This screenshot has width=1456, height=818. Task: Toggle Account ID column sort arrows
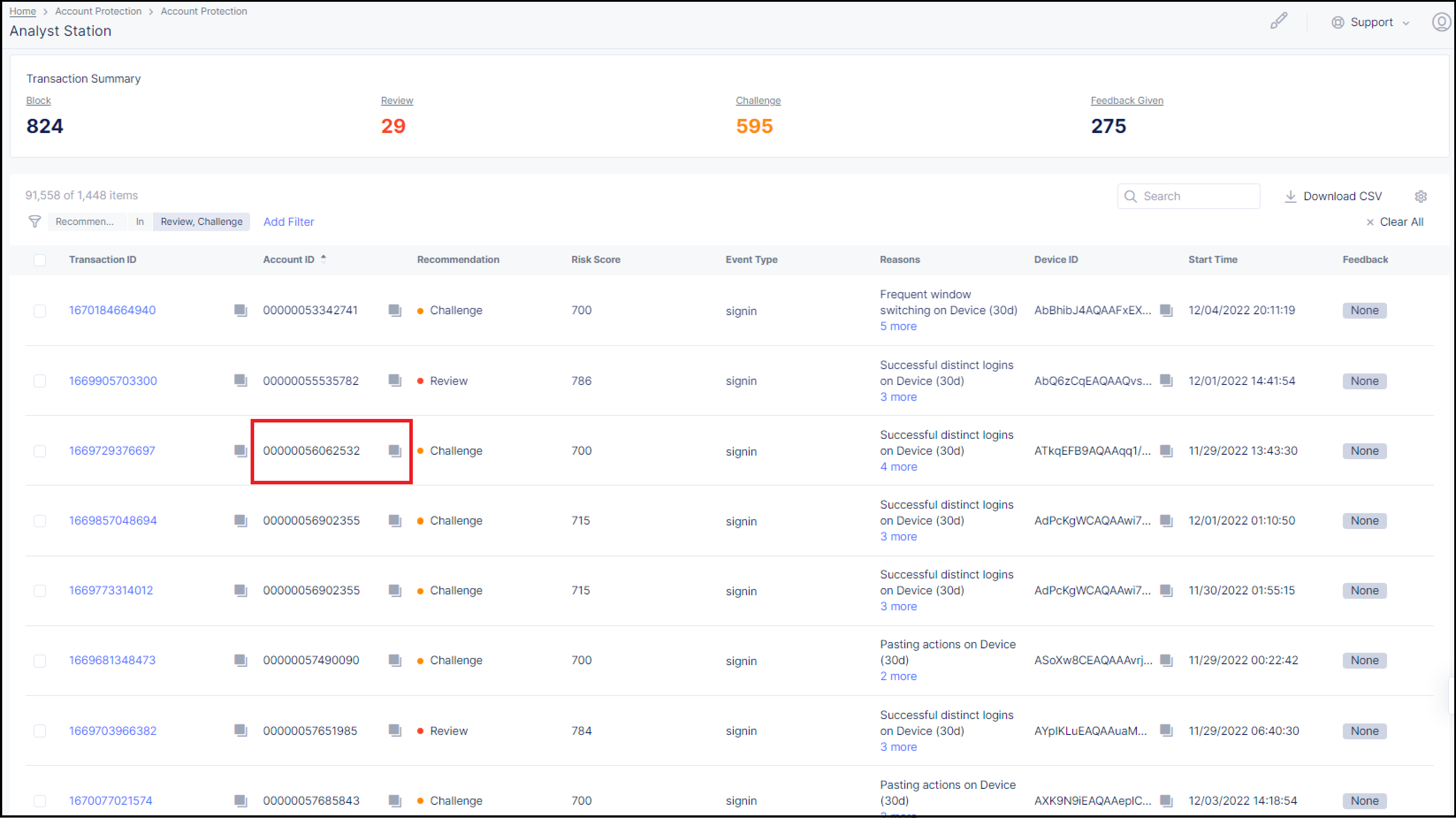[x=323, y=259]
